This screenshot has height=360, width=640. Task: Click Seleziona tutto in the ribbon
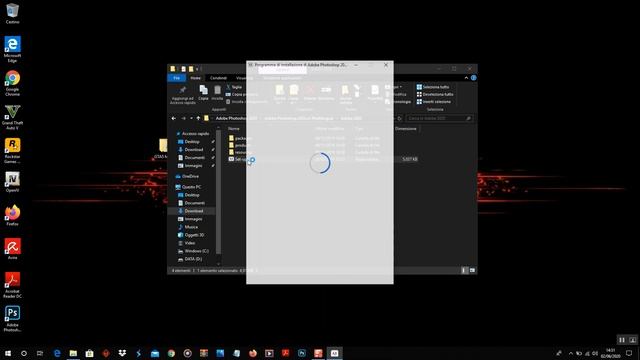433,87
